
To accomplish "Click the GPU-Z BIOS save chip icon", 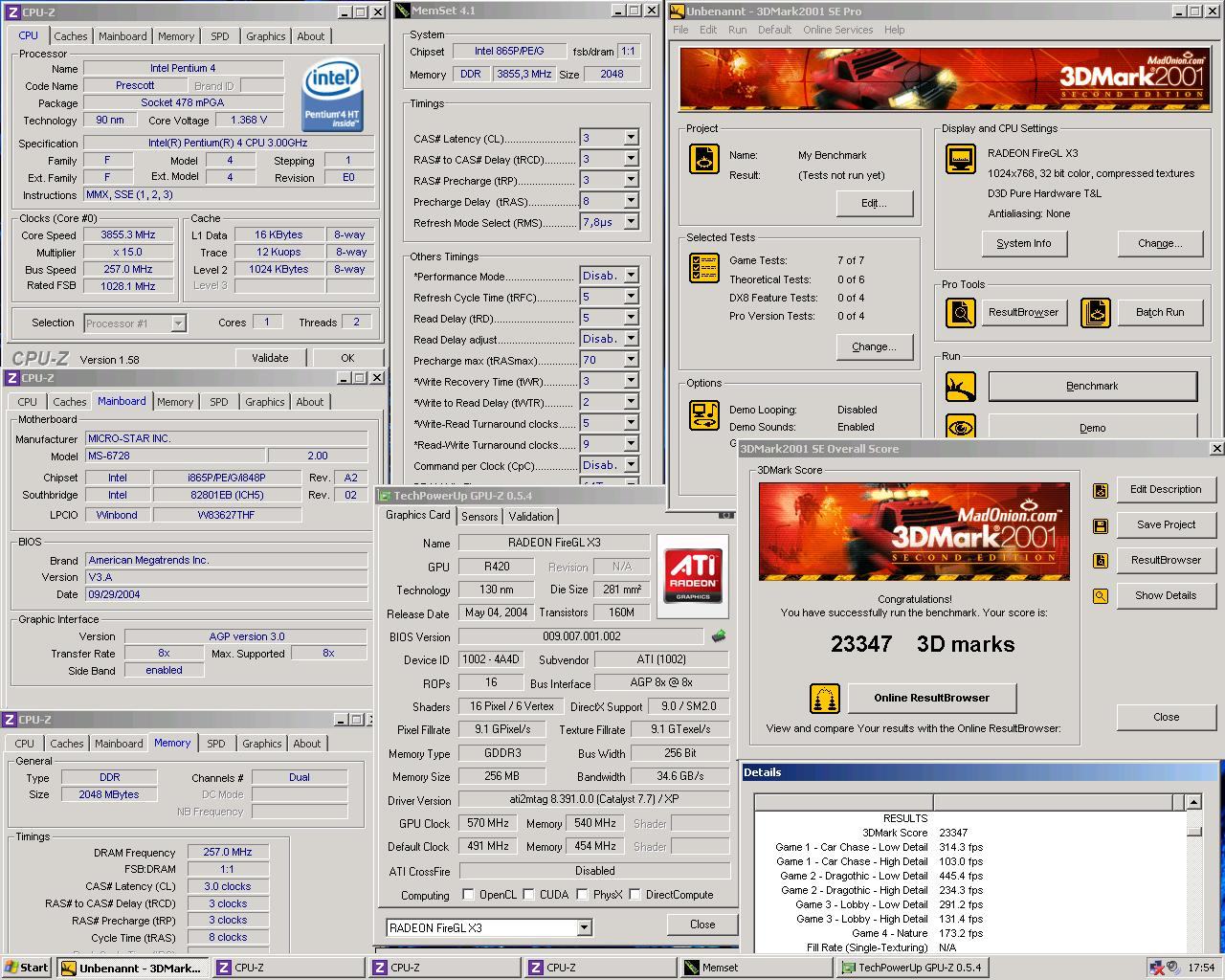I will point(719,635).
